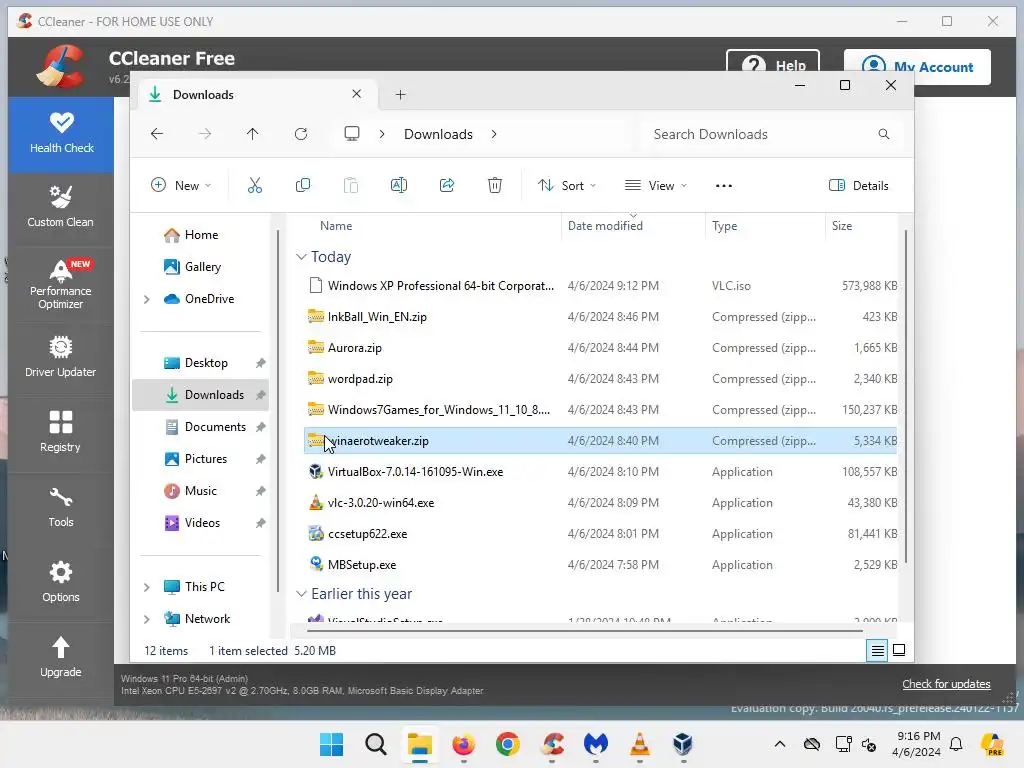Click chevron after Downloads in address bar
The image size is (1024, 768).
[494, 134]
